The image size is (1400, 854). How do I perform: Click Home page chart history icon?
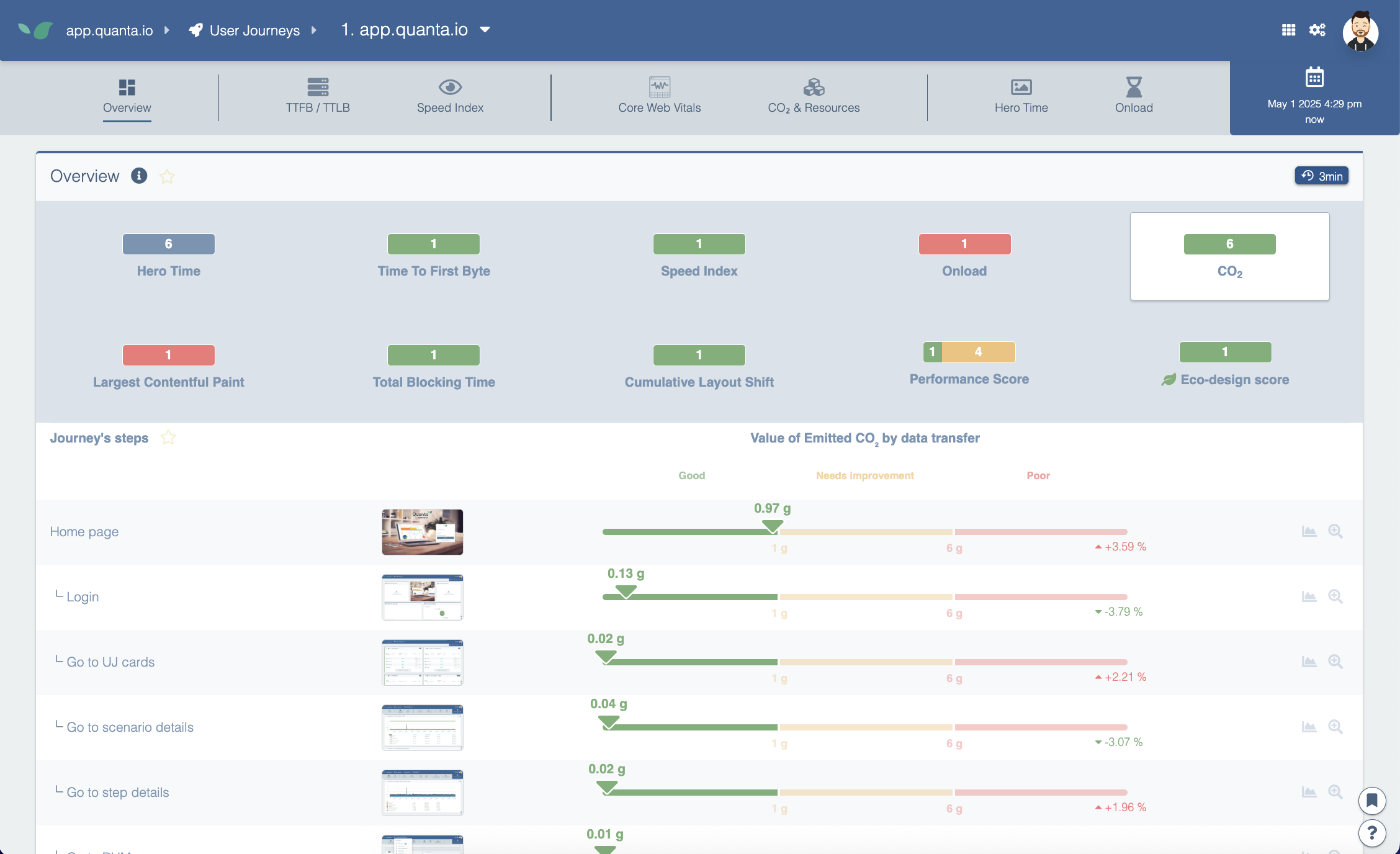pos(1309,531)
